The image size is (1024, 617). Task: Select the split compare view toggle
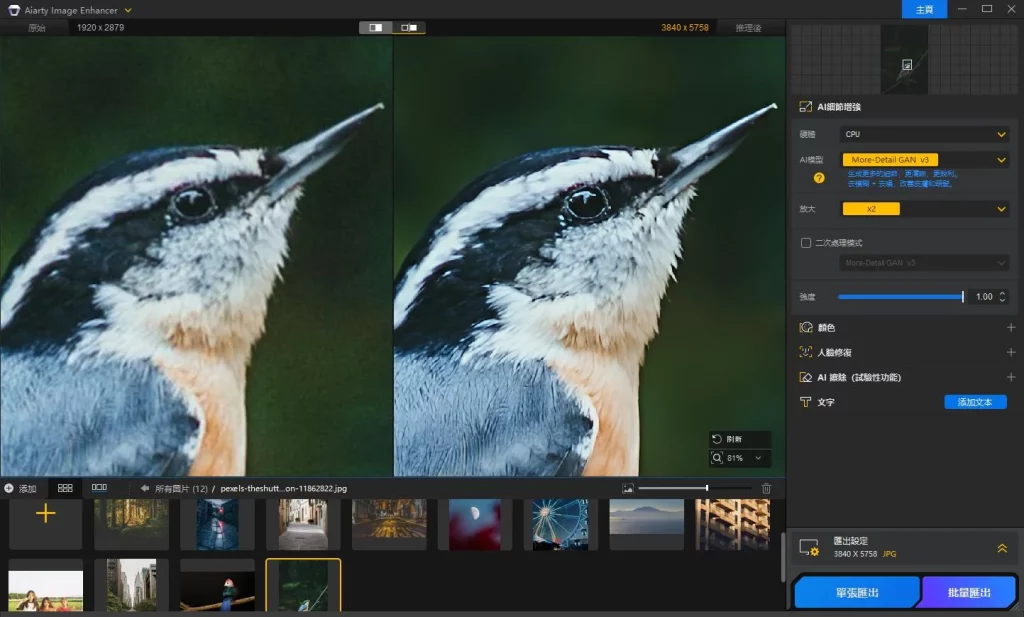point(376,28)
